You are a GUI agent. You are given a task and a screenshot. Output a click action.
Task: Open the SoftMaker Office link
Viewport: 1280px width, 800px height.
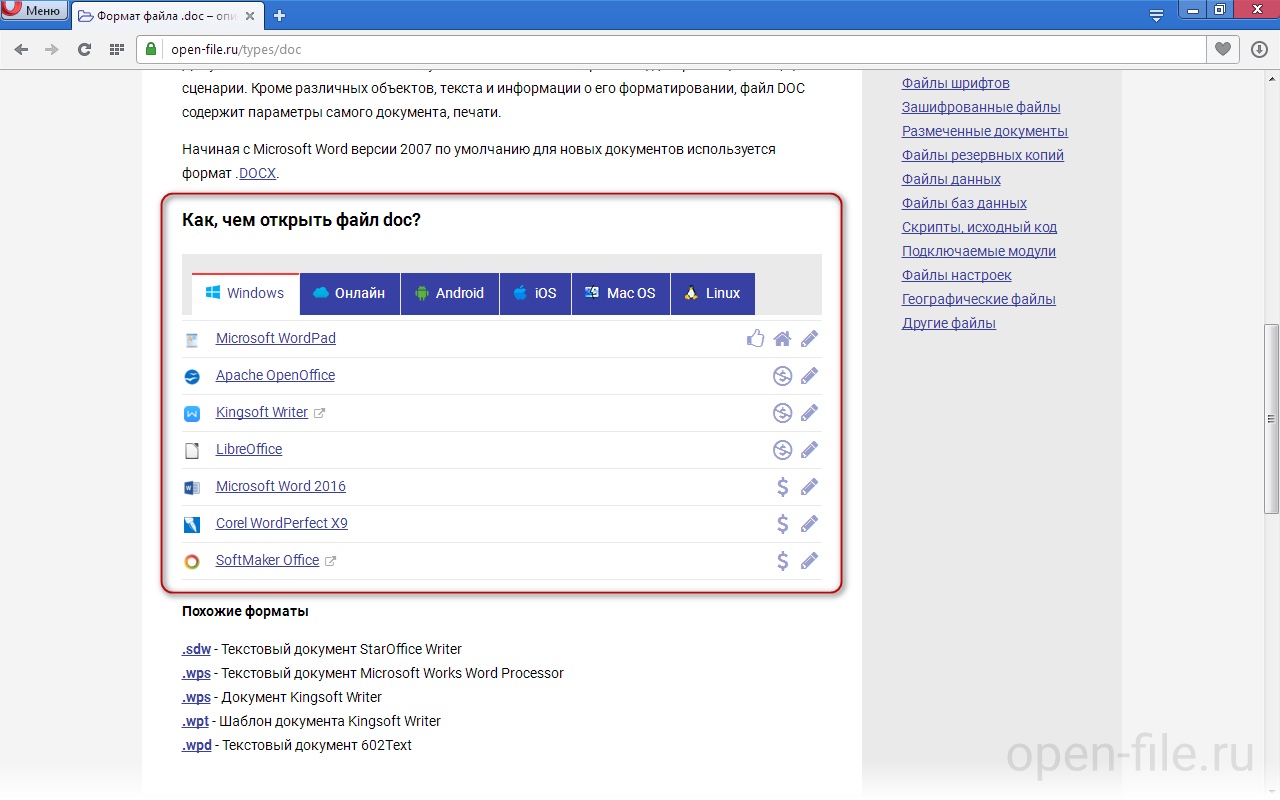pos(267,560)
